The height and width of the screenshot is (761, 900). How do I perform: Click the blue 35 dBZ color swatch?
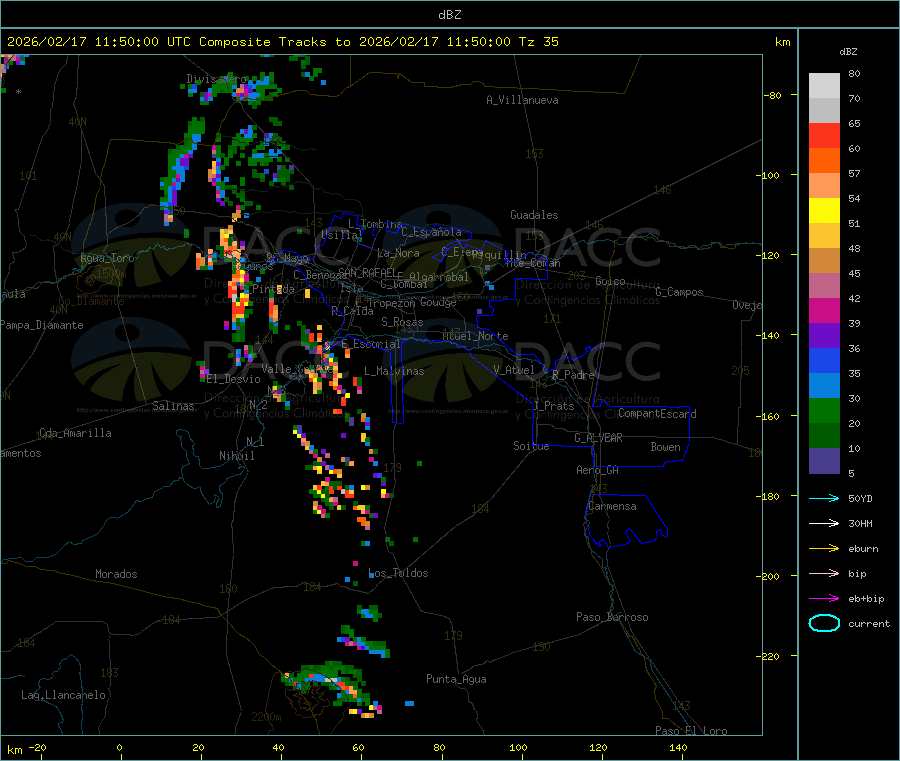(824, 360)
